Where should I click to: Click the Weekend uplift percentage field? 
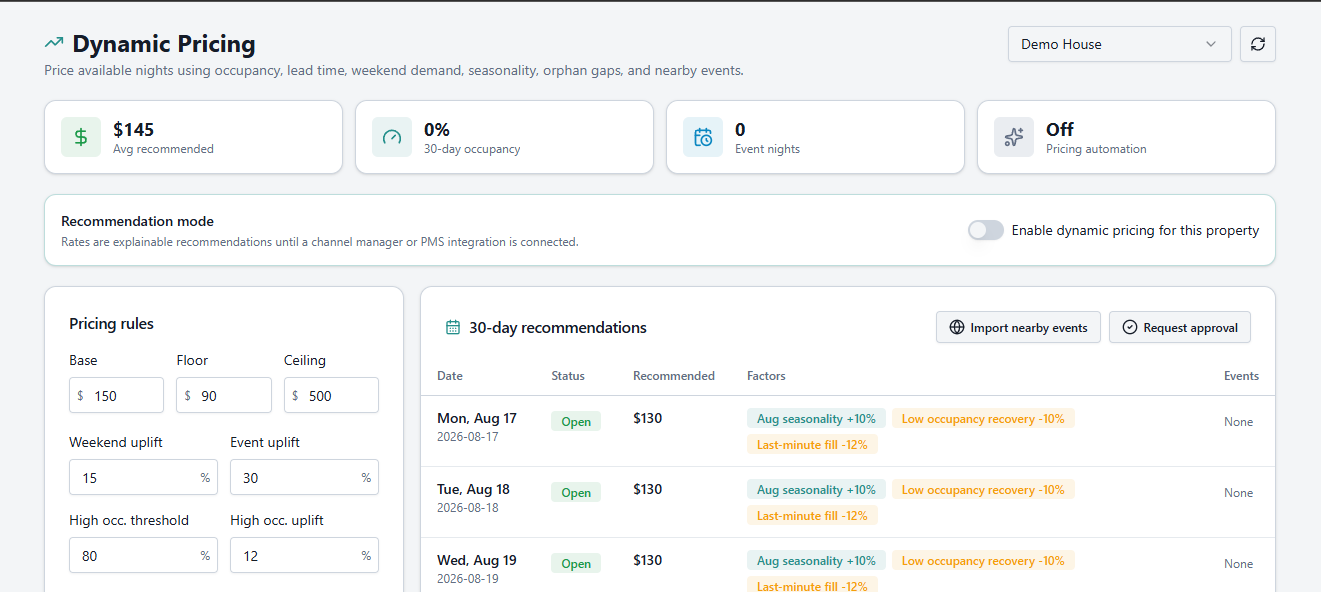pyautogui.click(x=143, y=477)
